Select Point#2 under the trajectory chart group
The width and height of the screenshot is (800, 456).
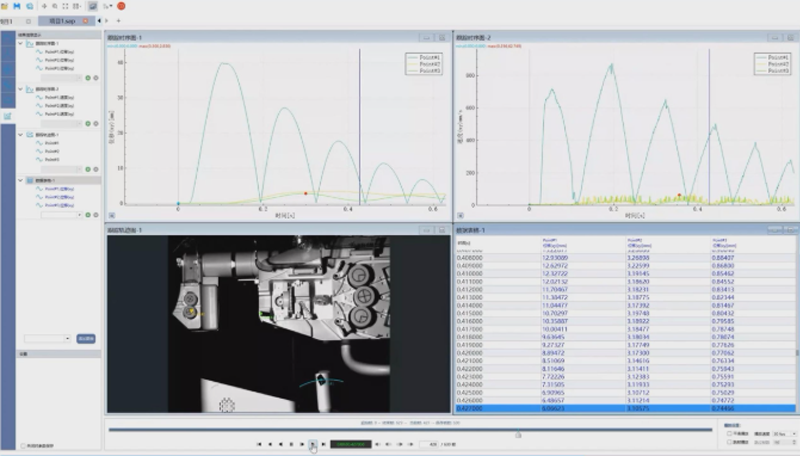click(52, 151)
